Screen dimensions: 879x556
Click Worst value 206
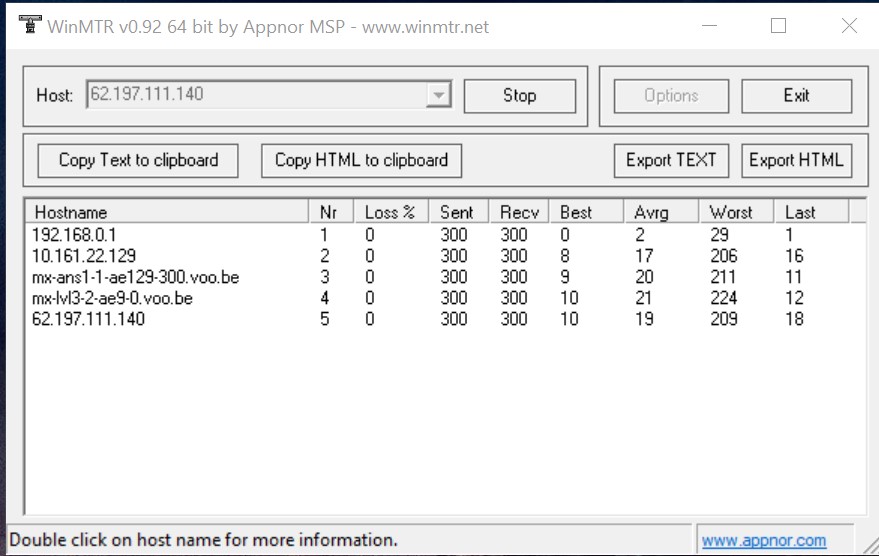[724, 256]
